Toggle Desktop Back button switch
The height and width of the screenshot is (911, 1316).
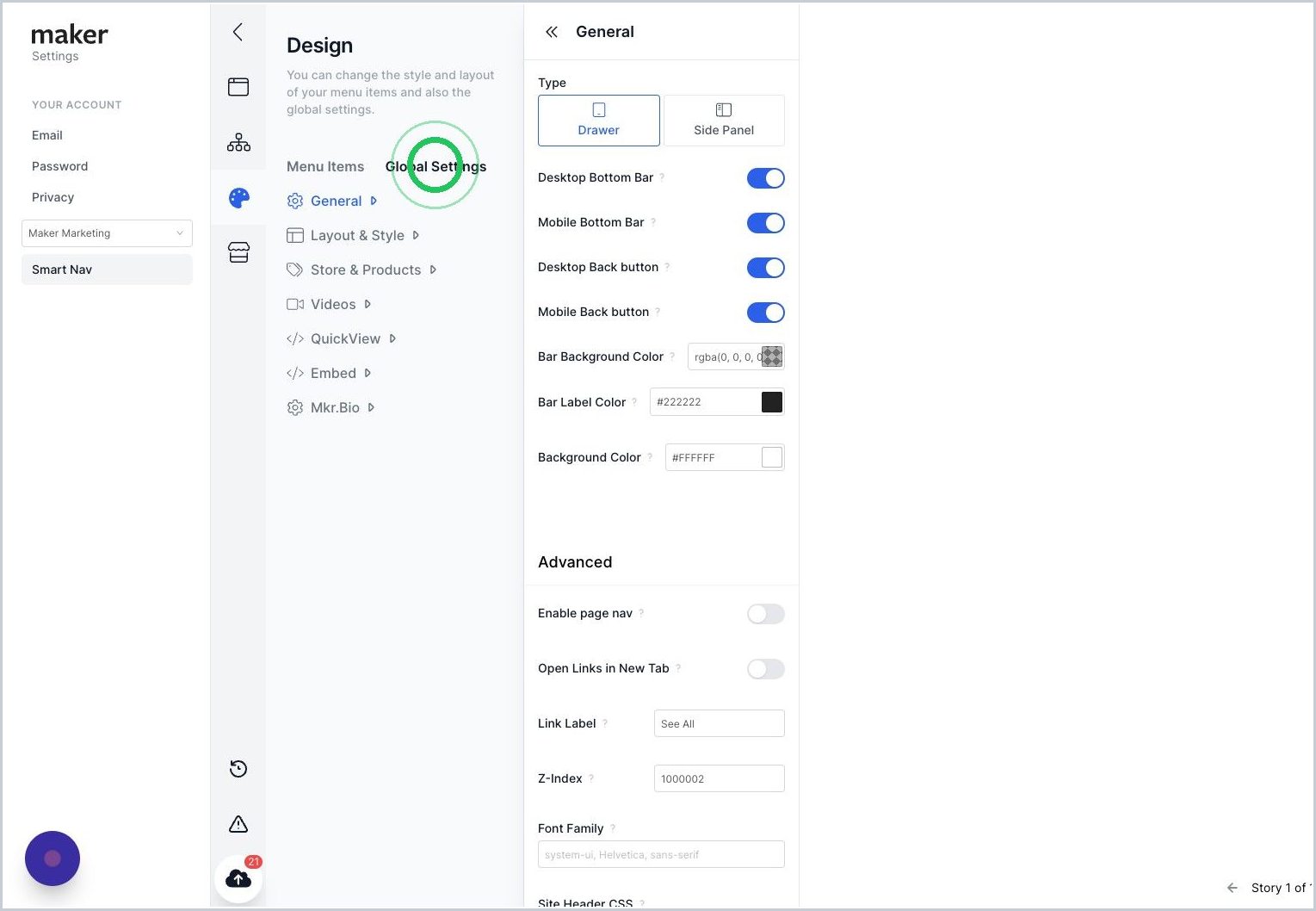(766, 268)
